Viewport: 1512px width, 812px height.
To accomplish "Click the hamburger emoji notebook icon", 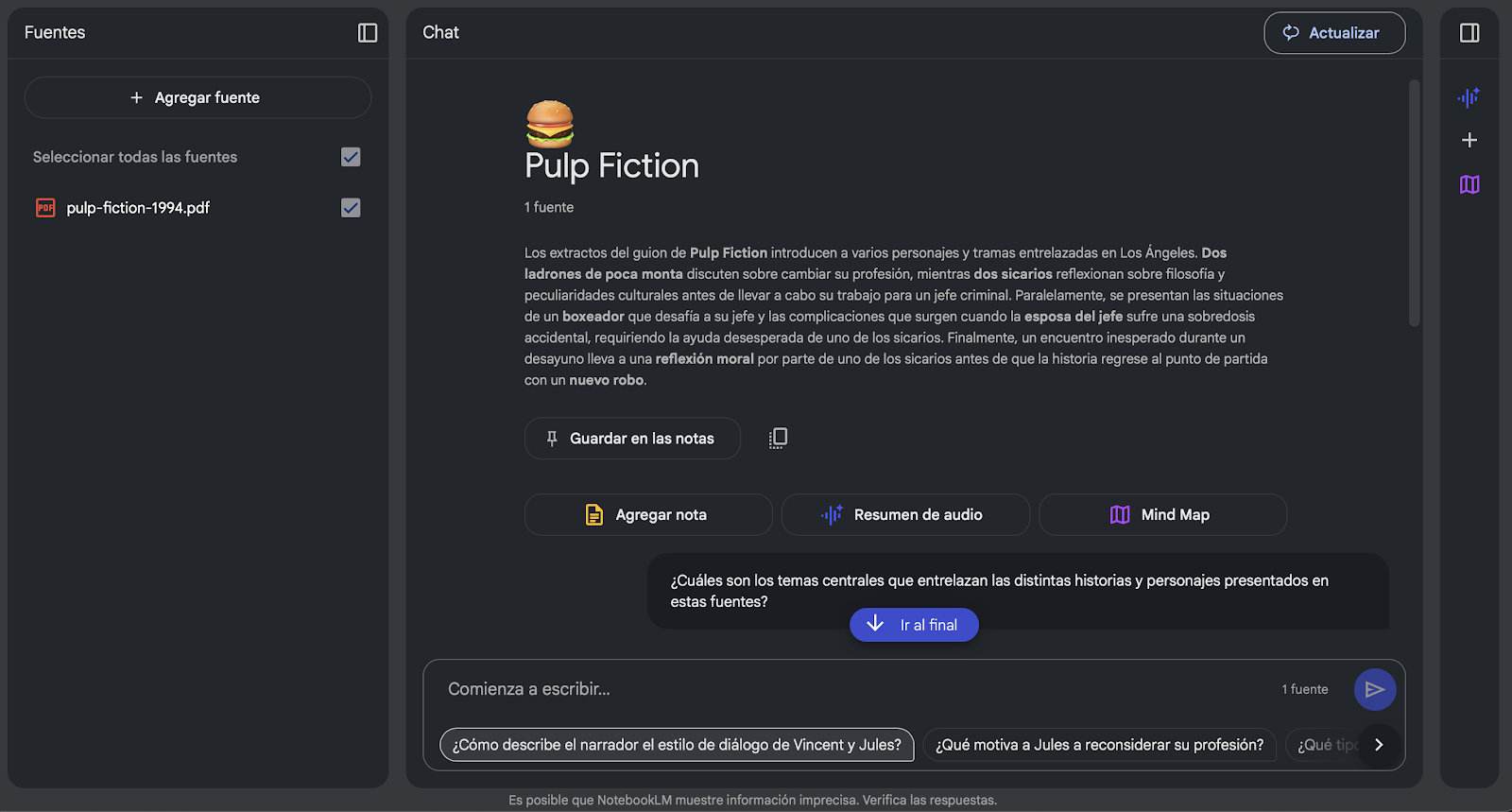I will (550, 124).
